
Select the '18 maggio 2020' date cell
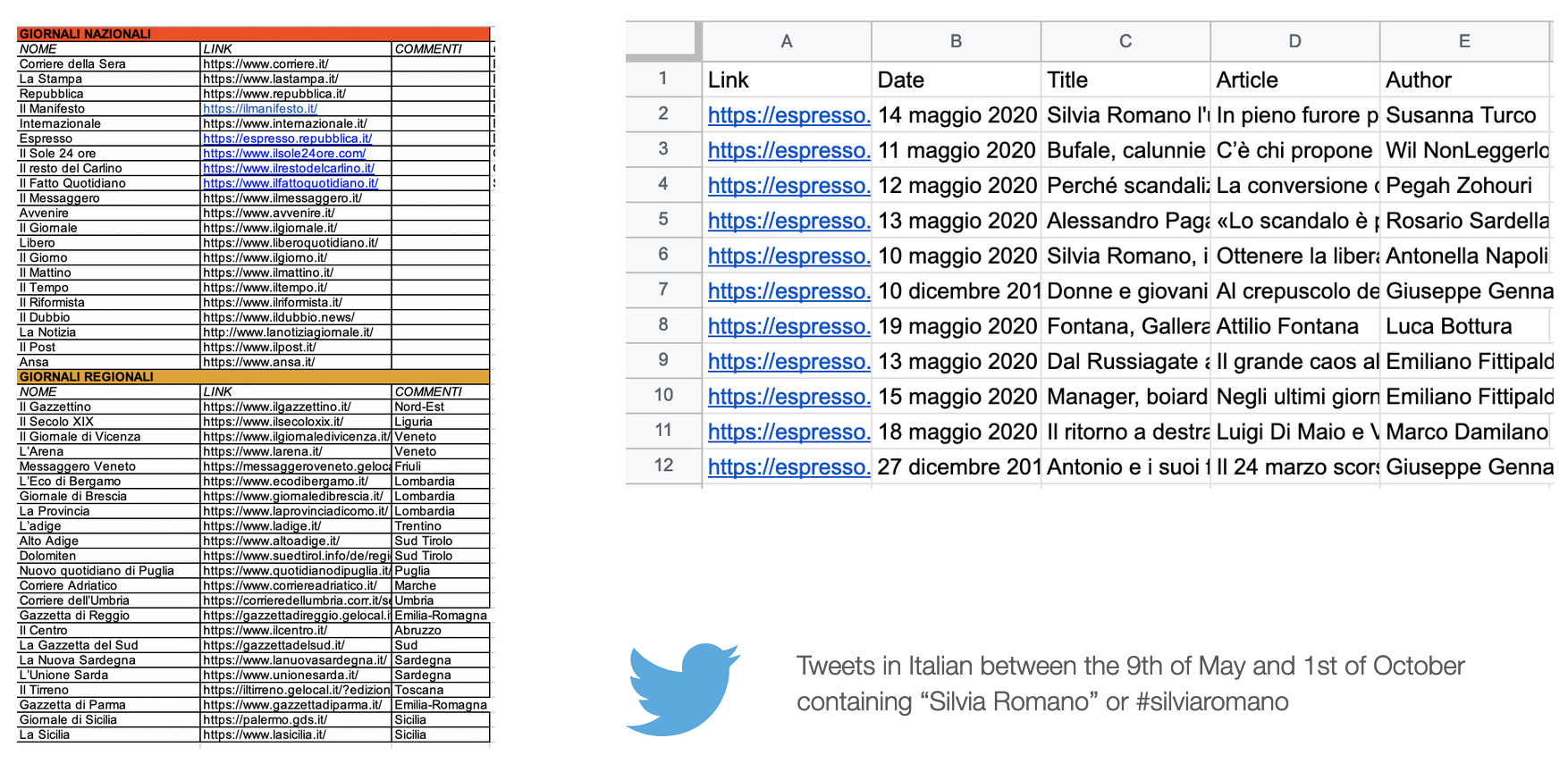click(x=957, y=432)
